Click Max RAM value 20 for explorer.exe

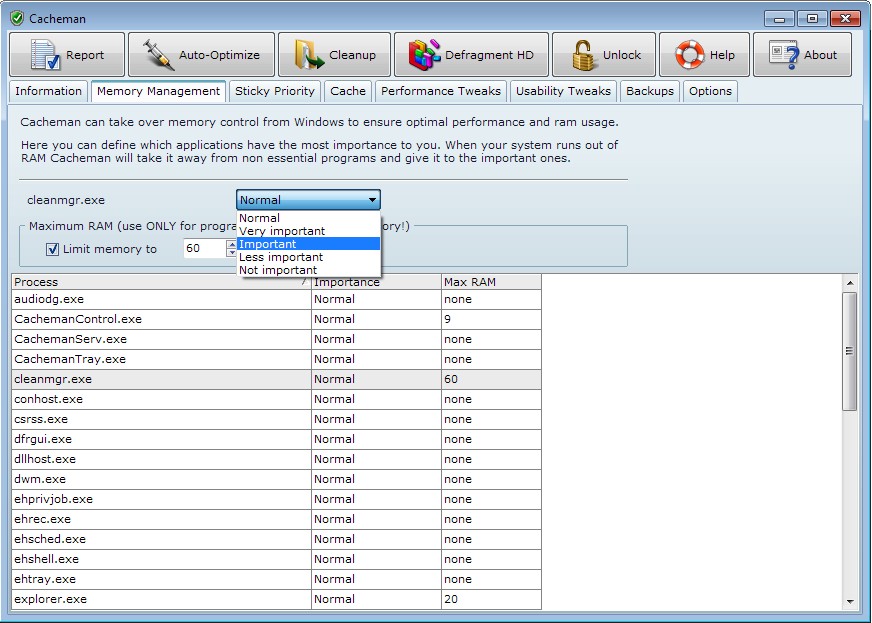pyautogui.click(x=491, y=600)
